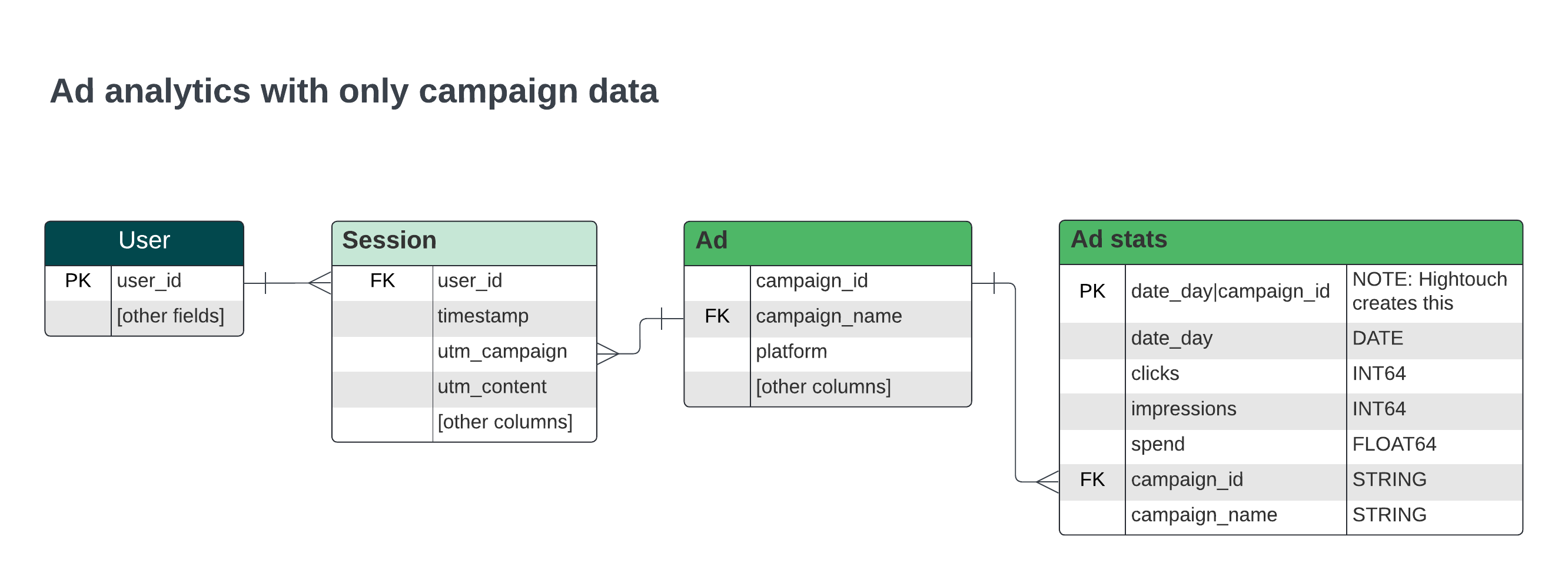This screenshot has height=579, width=1568.
Task: Click user_id field in the User table
Action: click(x=149, y=282)
